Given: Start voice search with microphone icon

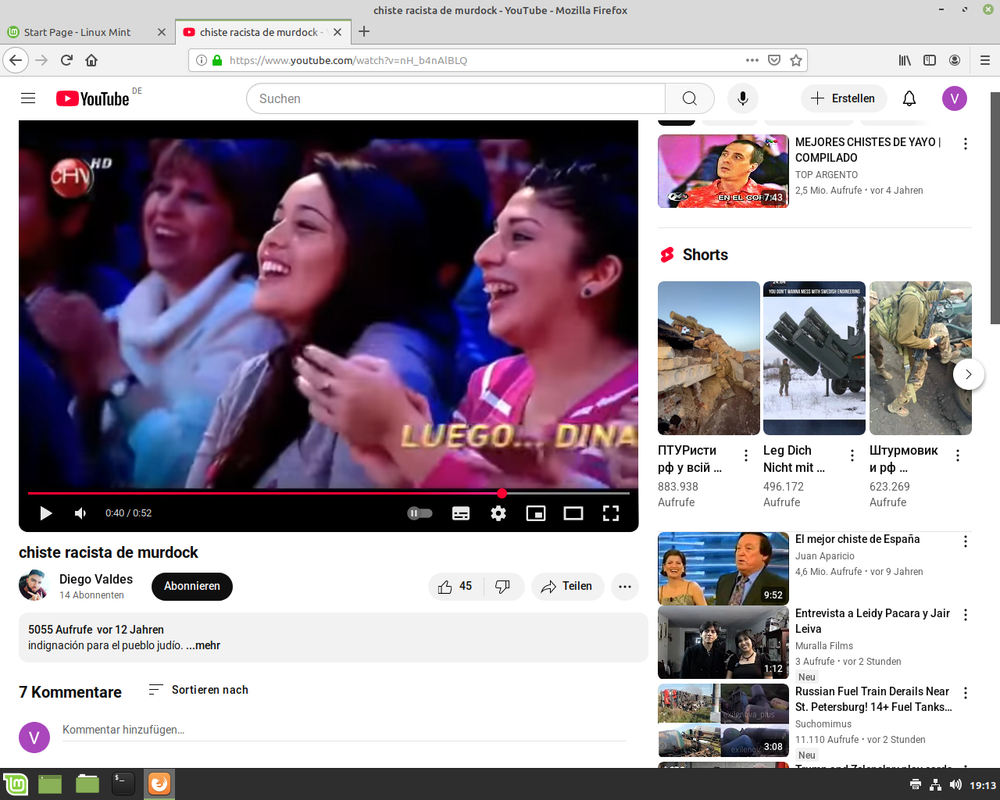Looking at the screenshot, I should (742, 98).
